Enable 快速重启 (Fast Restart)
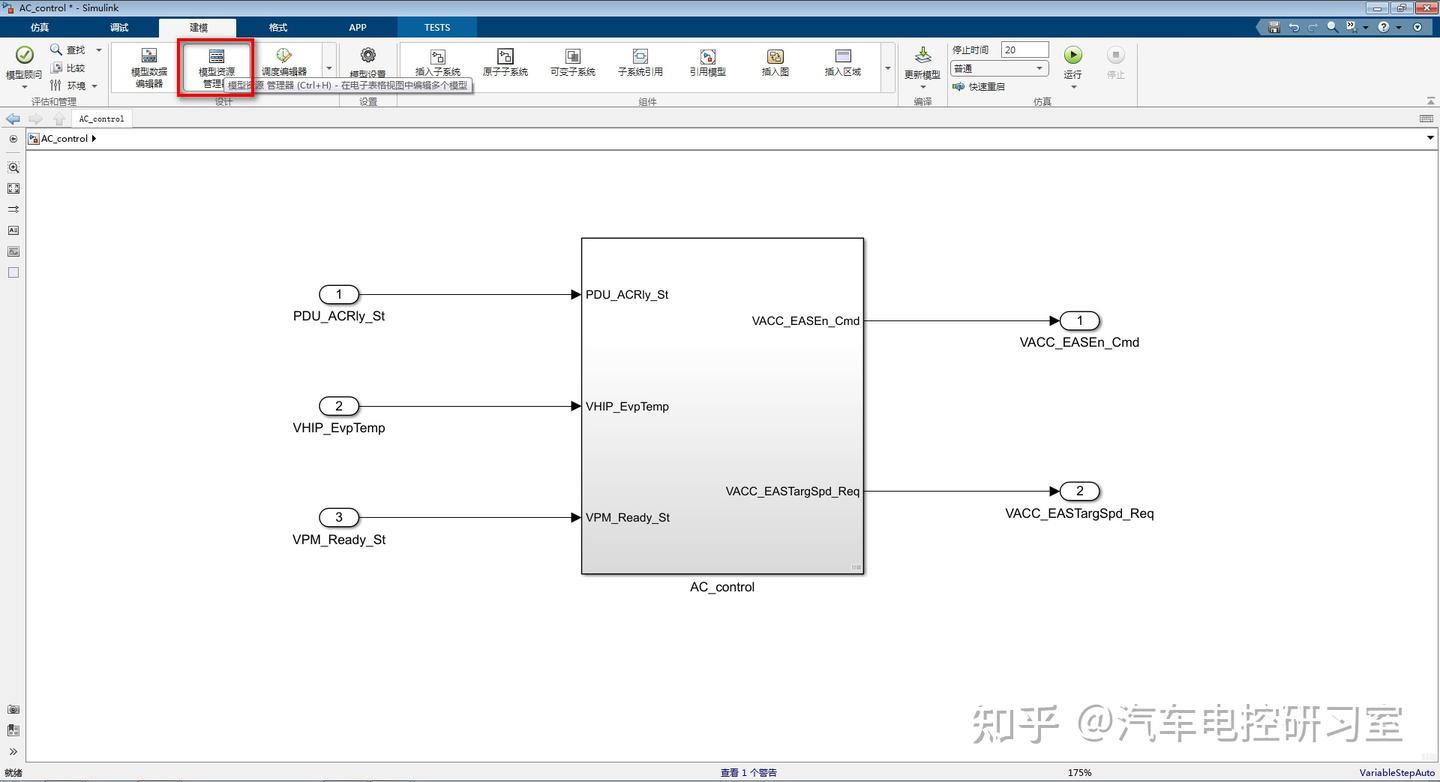Image resolution: width=1440 pixels, height=782 pixels. click(985, 87)
